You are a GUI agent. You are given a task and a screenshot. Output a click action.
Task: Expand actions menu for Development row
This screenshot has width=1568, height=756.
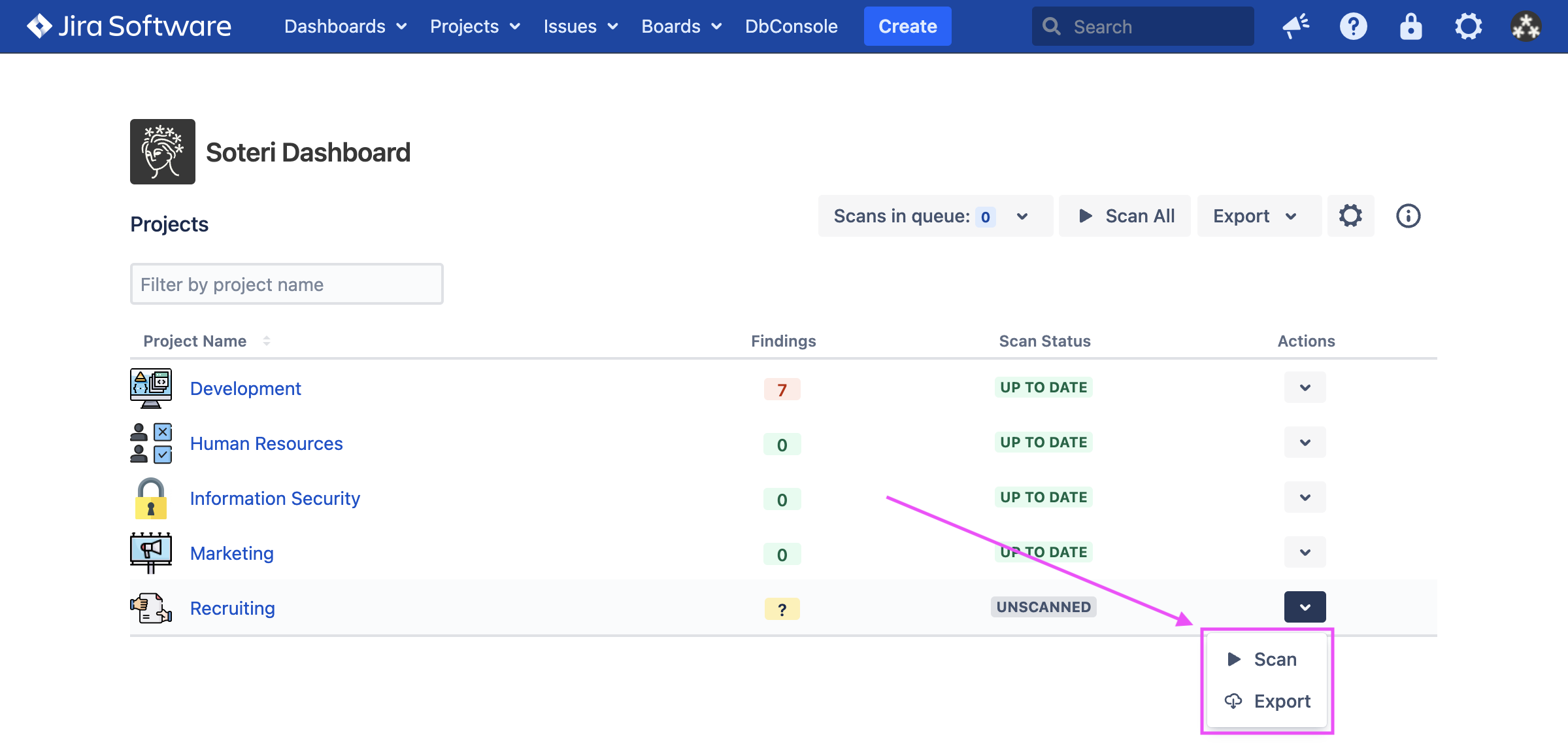[1305, 387]
